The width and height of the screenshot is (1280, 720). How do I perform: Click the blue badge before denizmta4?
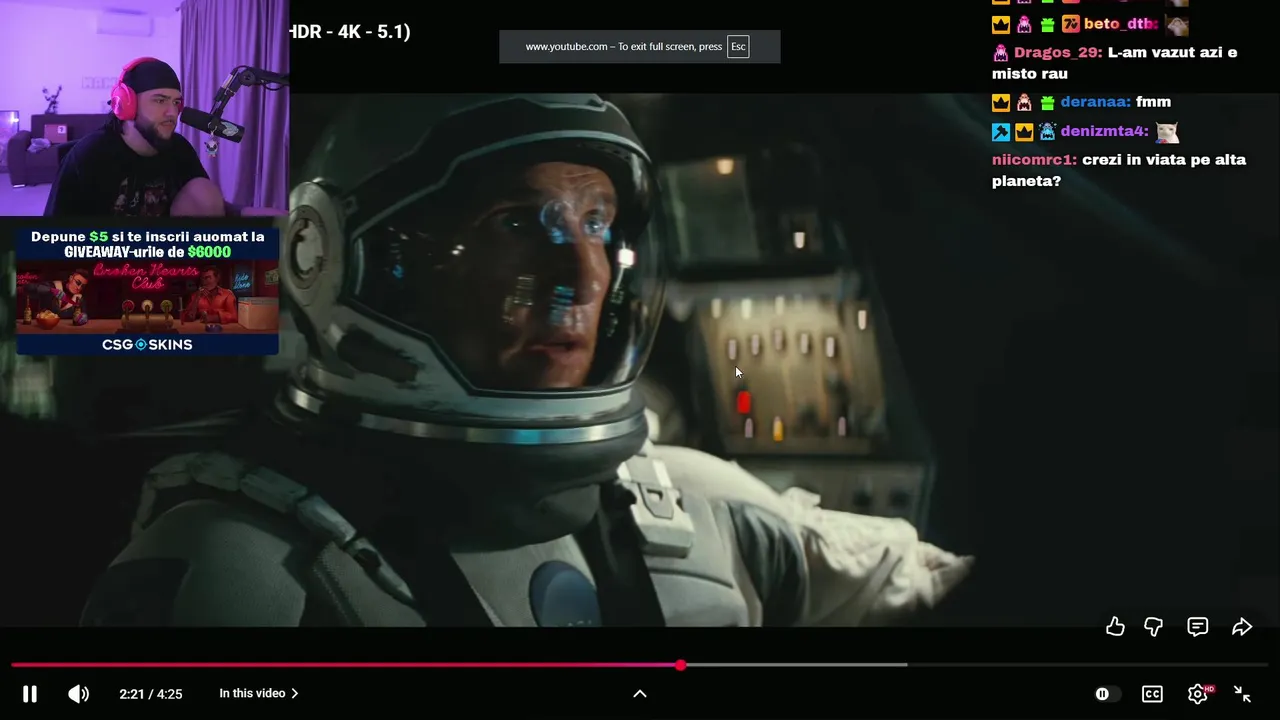(1001, 131)
